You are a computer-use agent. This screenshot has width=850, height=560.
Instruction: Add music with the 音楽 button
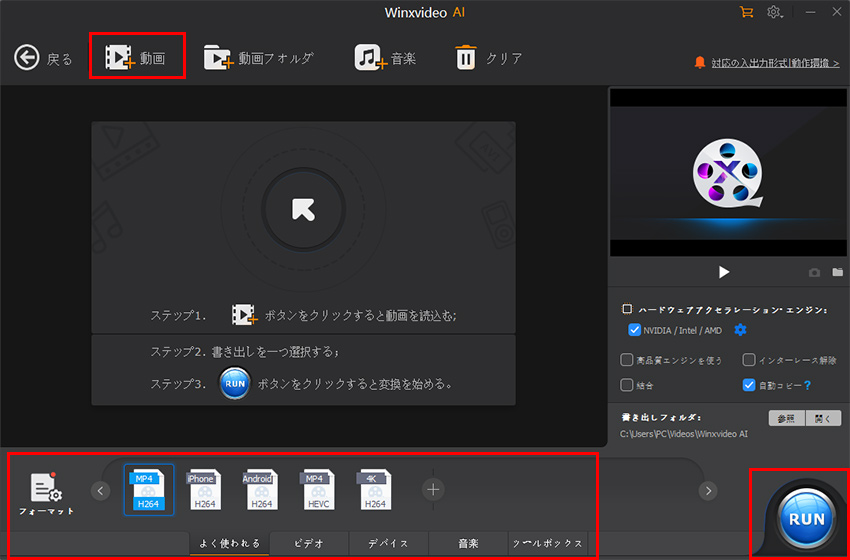[x=385, y=57]
